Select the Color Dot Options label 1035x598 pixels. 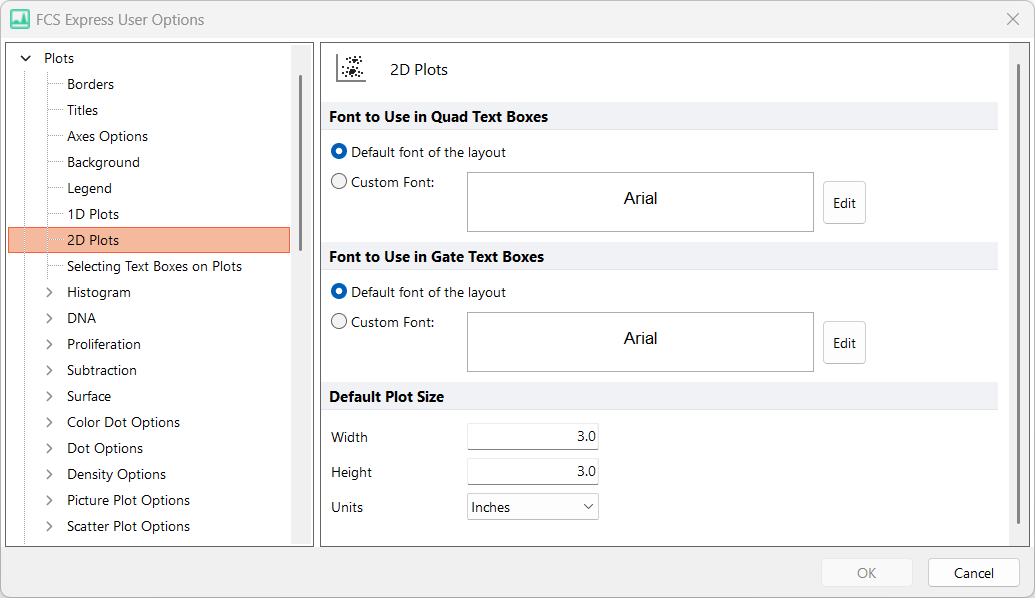point(123,422)
